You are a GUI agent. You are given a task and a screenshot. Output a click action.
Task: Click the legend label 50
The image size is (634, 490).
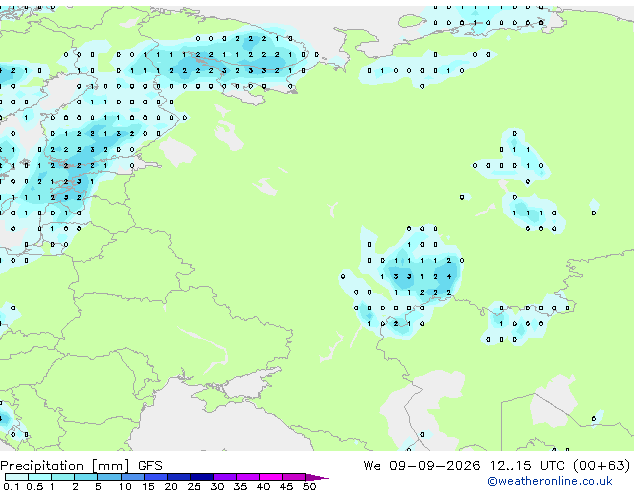[309, 486]
